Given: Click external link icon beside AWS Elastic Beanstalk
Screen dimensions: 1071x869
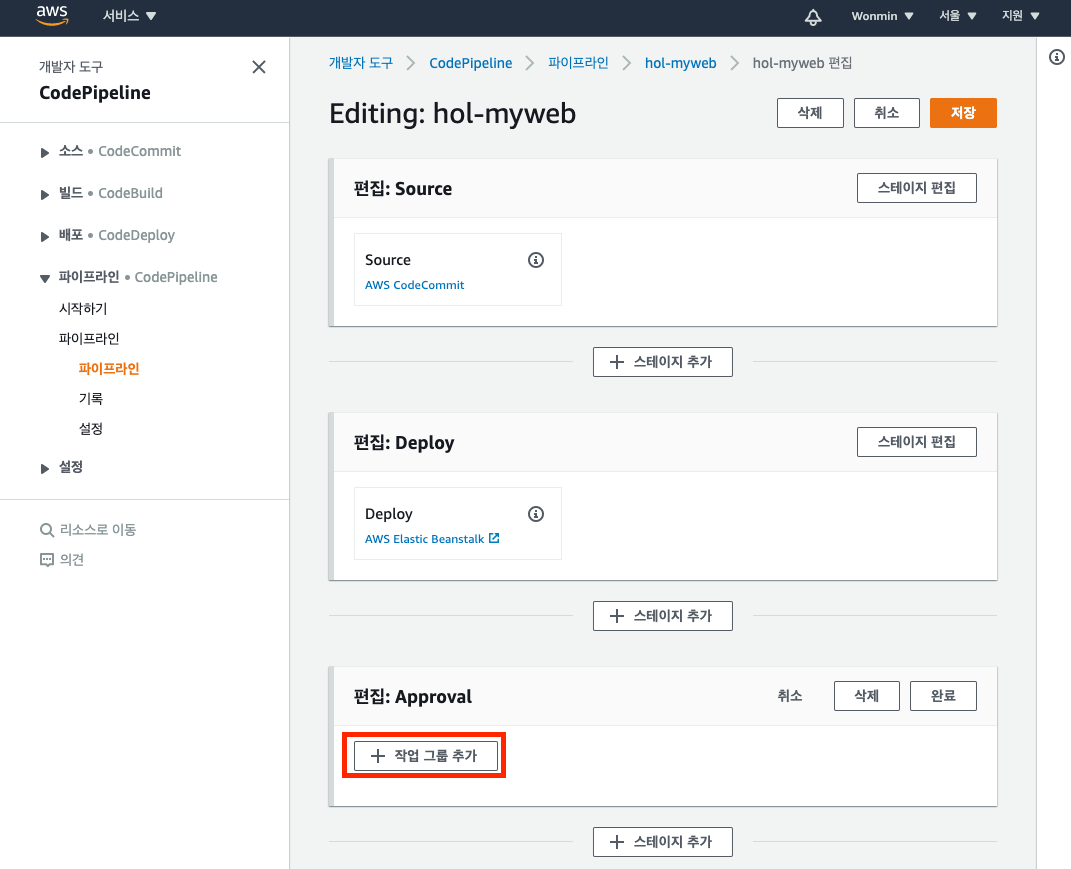Looking at the screenshot, I should [495, 538].
